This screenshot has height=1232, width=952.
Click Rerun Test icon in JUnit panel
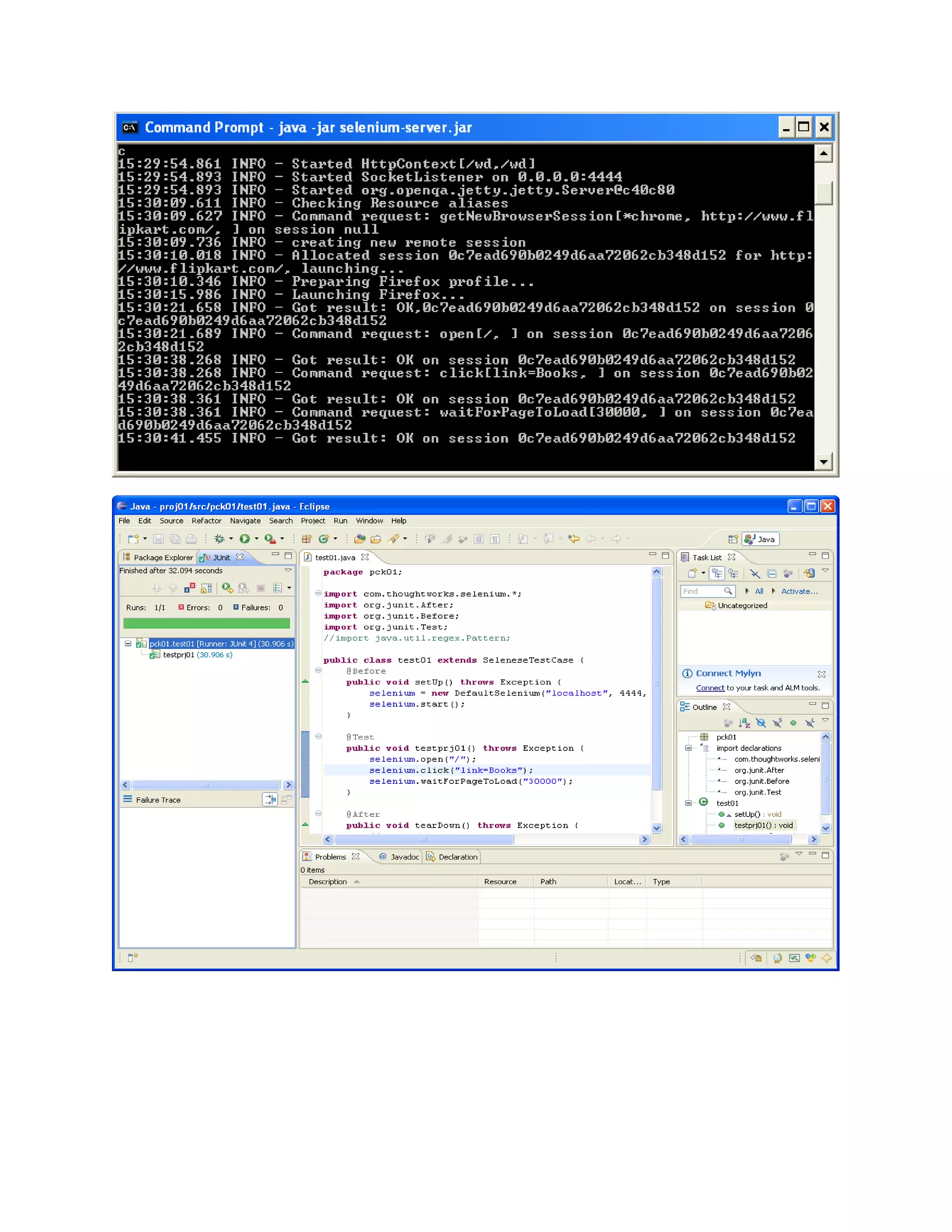pyautogui.click(x=227, y=588)
